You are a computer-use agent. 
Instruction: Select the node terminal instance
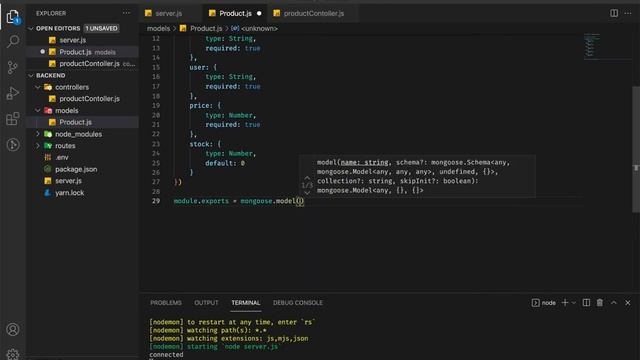[x=544, y=302]
